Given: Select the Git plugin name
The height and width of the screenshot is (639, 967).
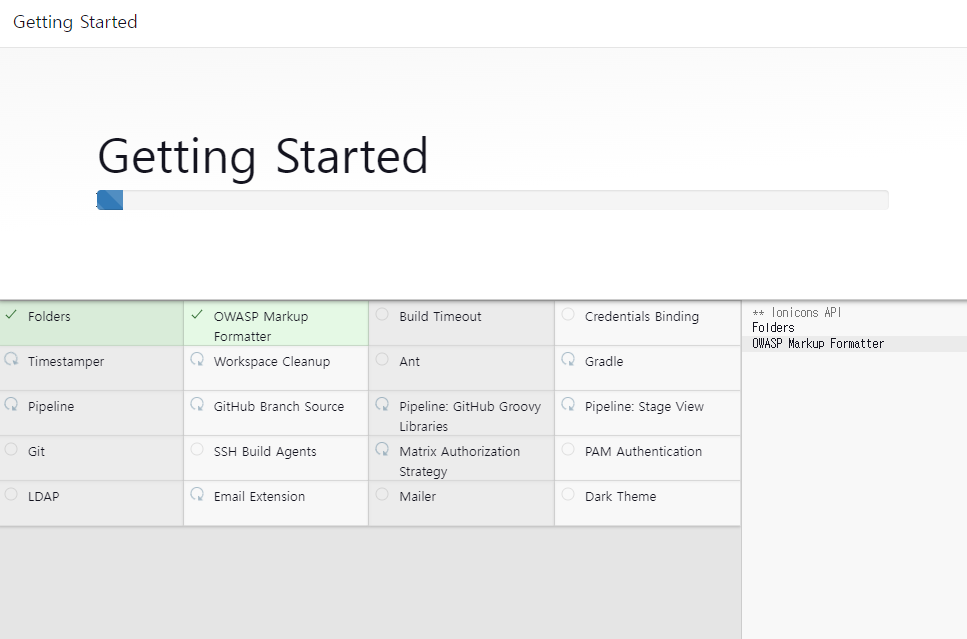Looking at the screenshot, I should pos(36,451).
